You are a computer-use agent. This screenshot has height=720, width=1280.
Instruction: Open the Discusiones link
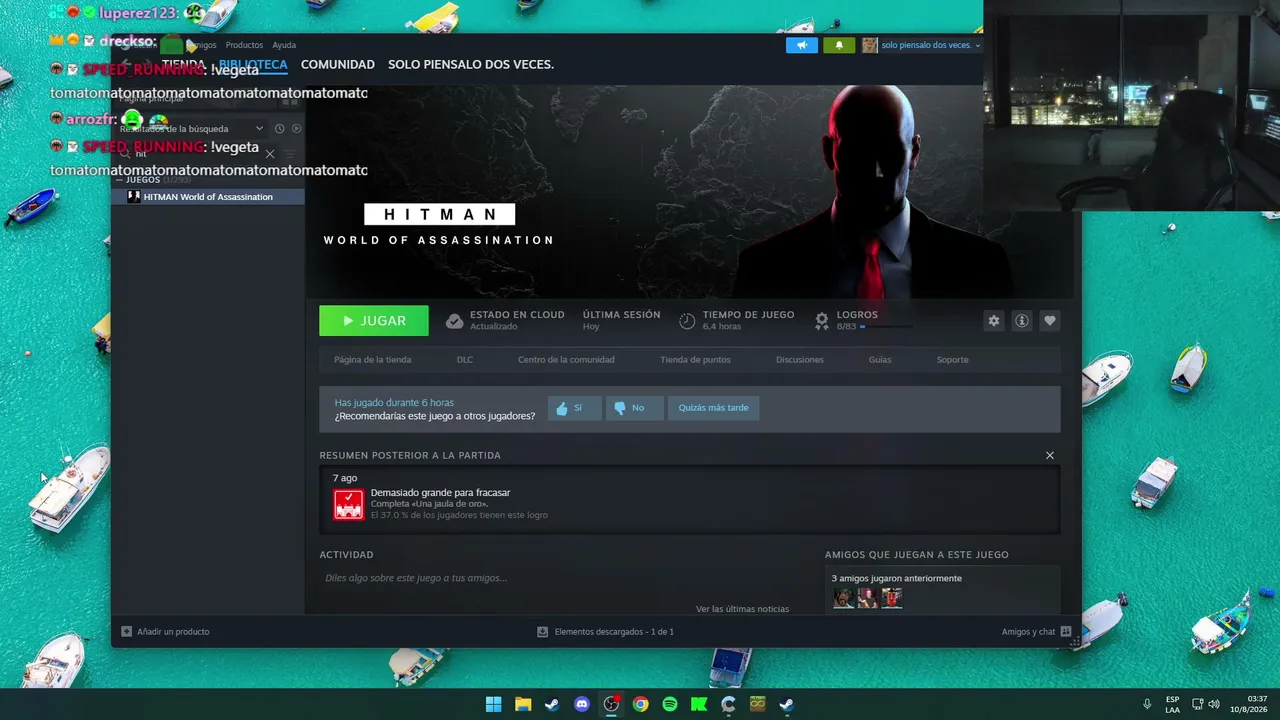pos(800,360)
